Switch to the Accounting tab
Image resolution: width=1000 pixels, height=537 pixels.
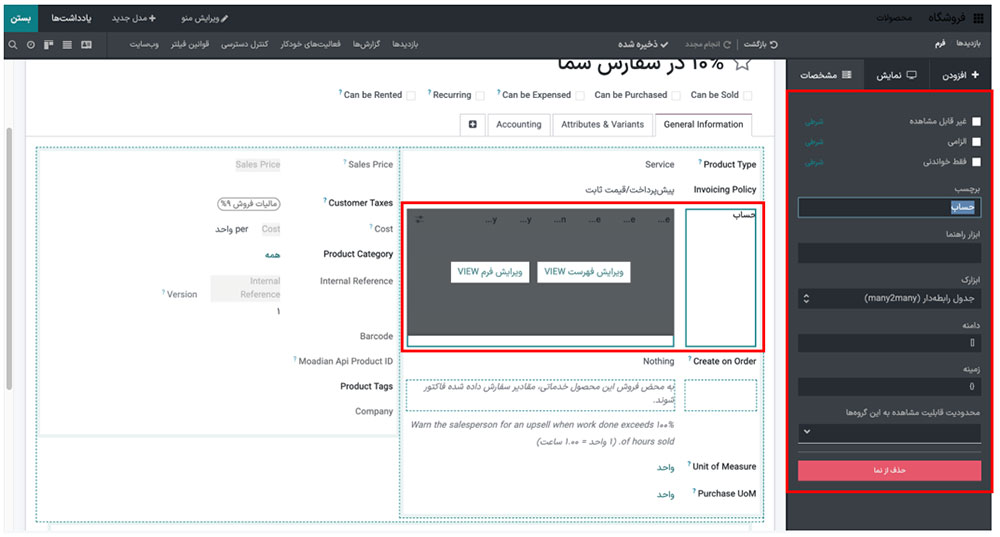pyautogui.click(x=519, y=125)
